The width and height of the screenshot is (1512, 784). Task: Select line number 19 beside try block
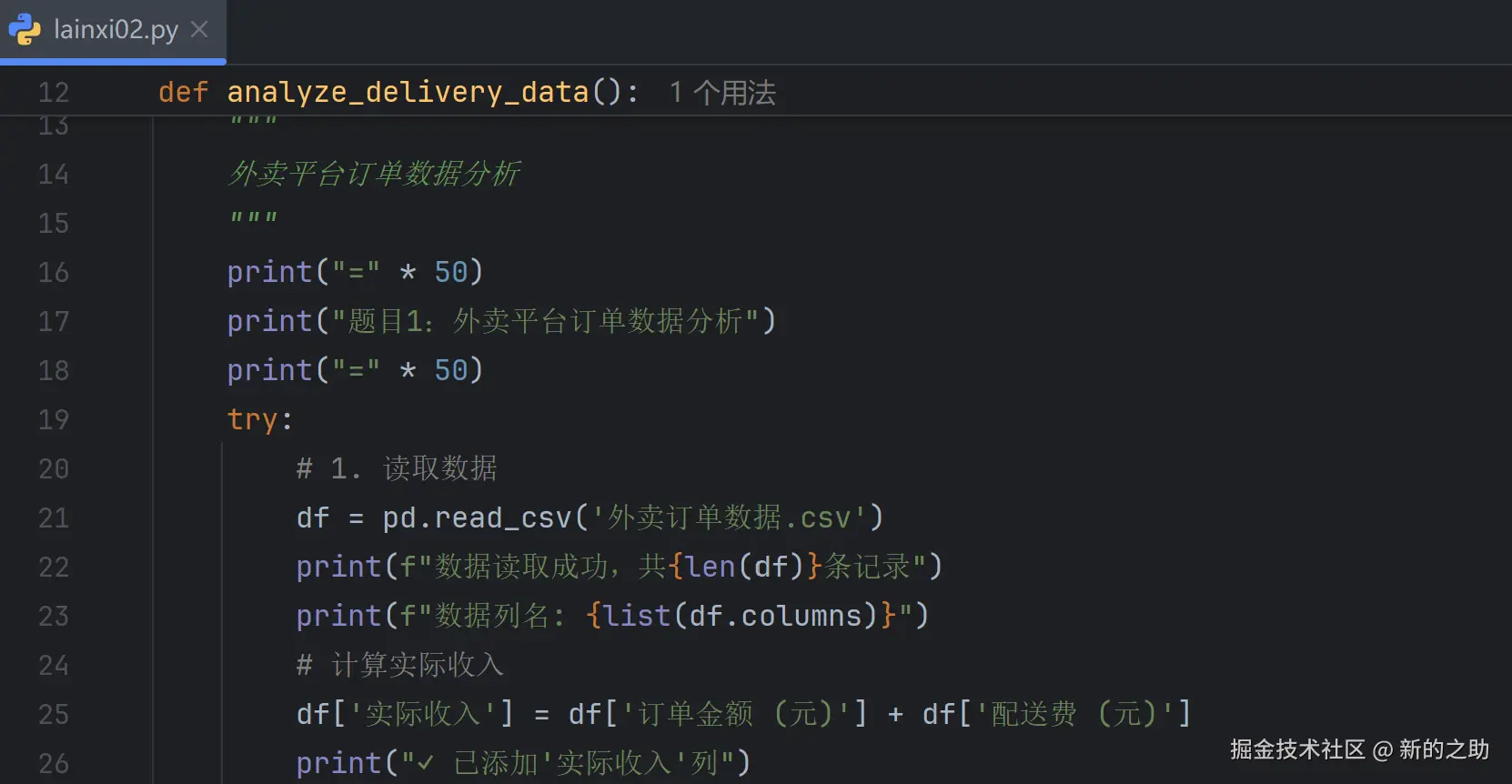pyautogui.click(x=54, y=419)
